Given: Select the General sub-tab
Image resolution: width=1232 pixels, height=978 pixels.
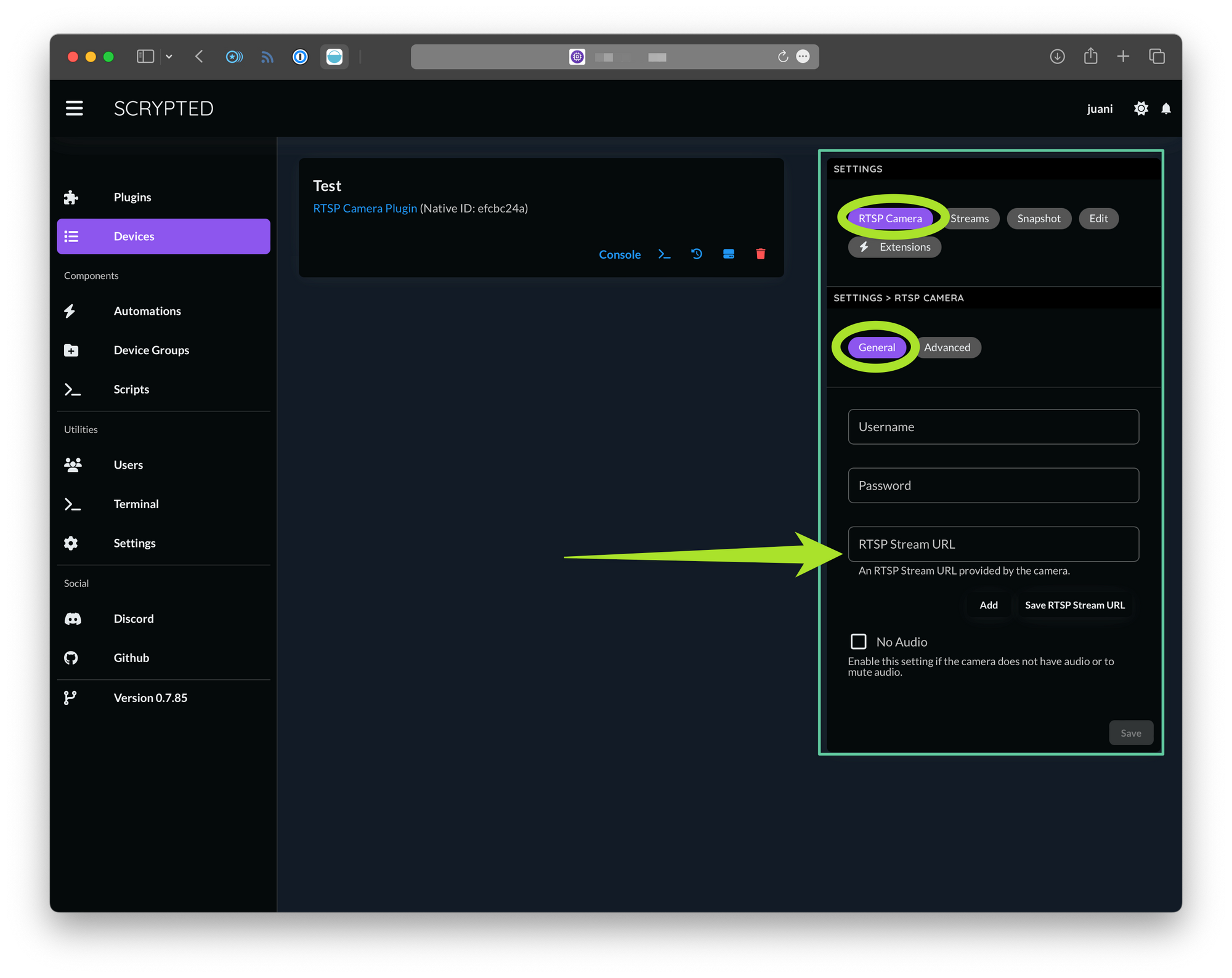Looking at the screenshot, I should pos(877,347).
